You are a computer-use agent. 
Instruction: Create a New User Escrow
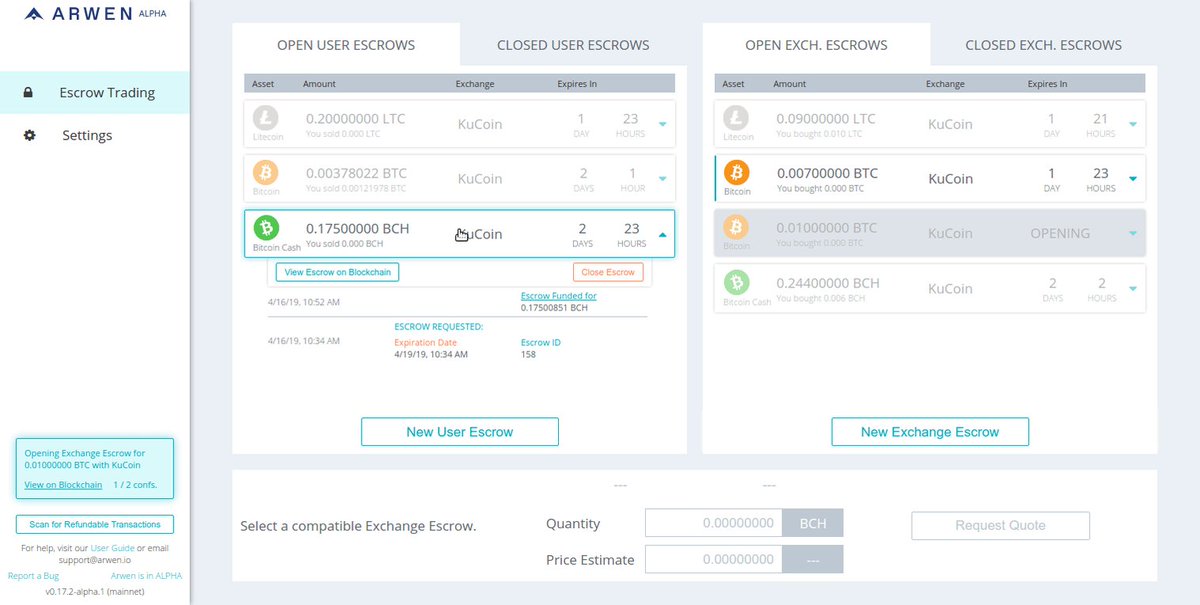(x=460, y=432)
